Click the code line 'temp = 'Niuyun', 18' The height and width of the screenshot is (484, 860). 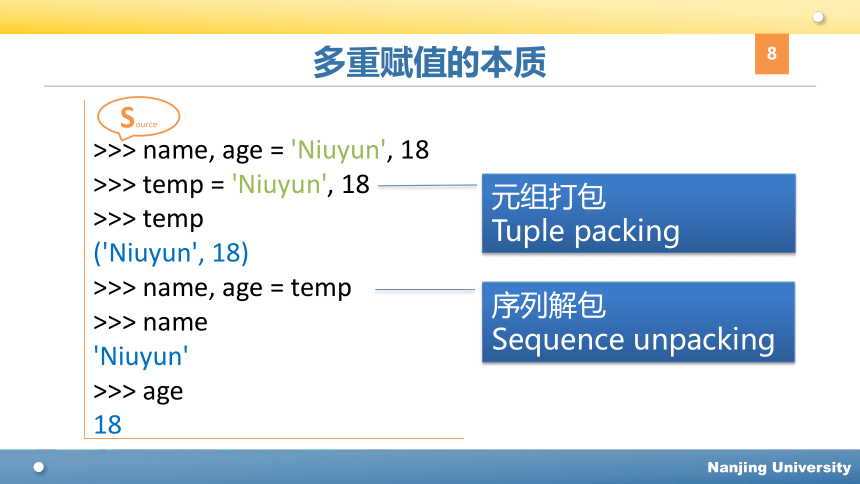point(231,185)
